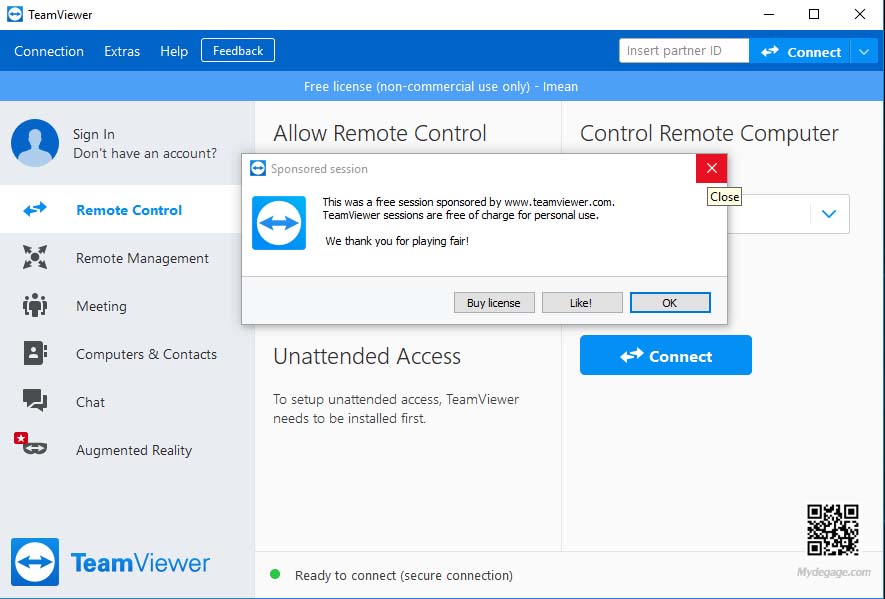The width and height of the screenshot is (885, 599).
Task: Click the Control Remote Computer heading
Action: pyautogui.click(x=709, y=133)
